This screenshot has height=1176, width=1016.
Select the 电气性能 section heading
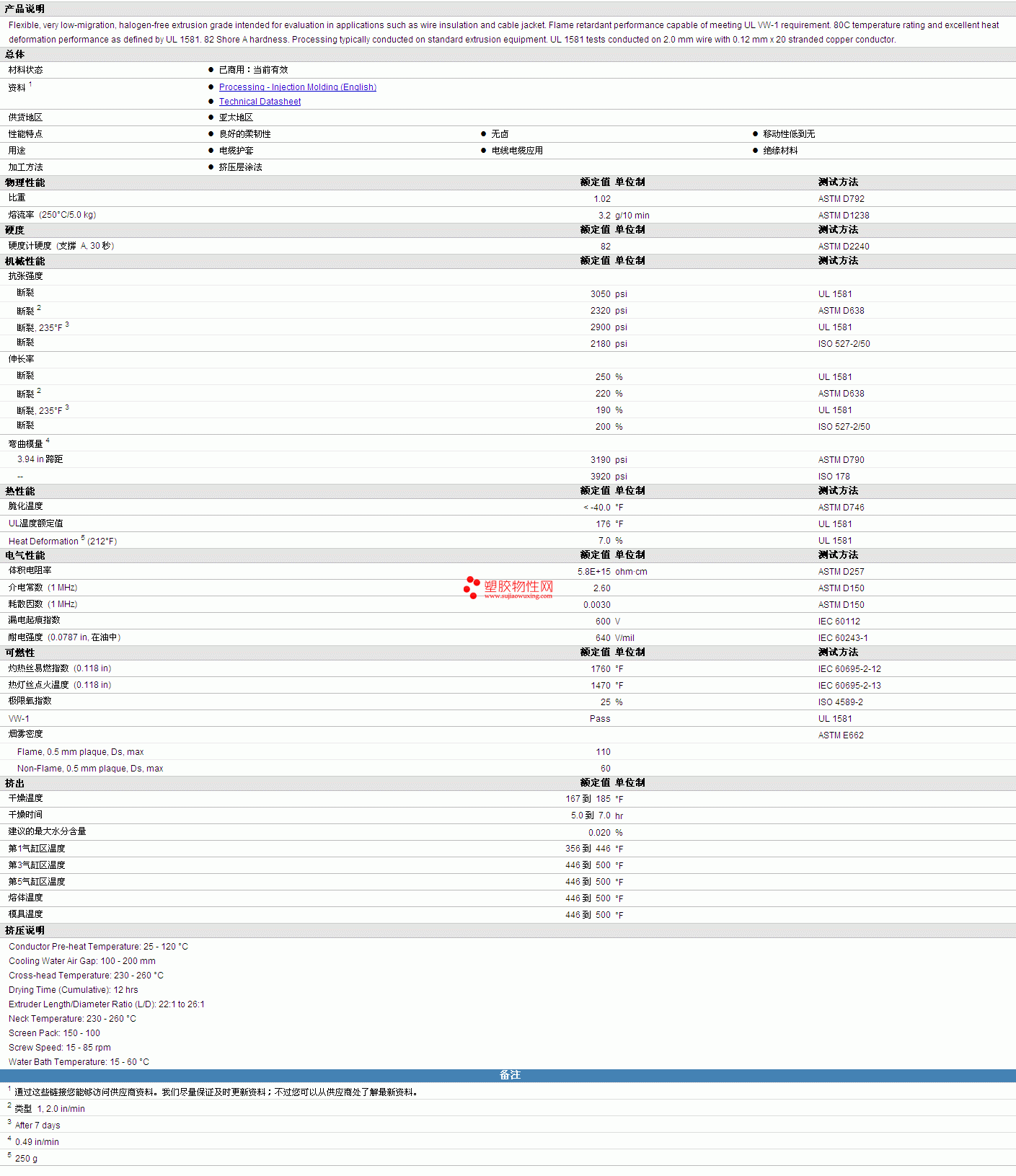tap(25, 555)
